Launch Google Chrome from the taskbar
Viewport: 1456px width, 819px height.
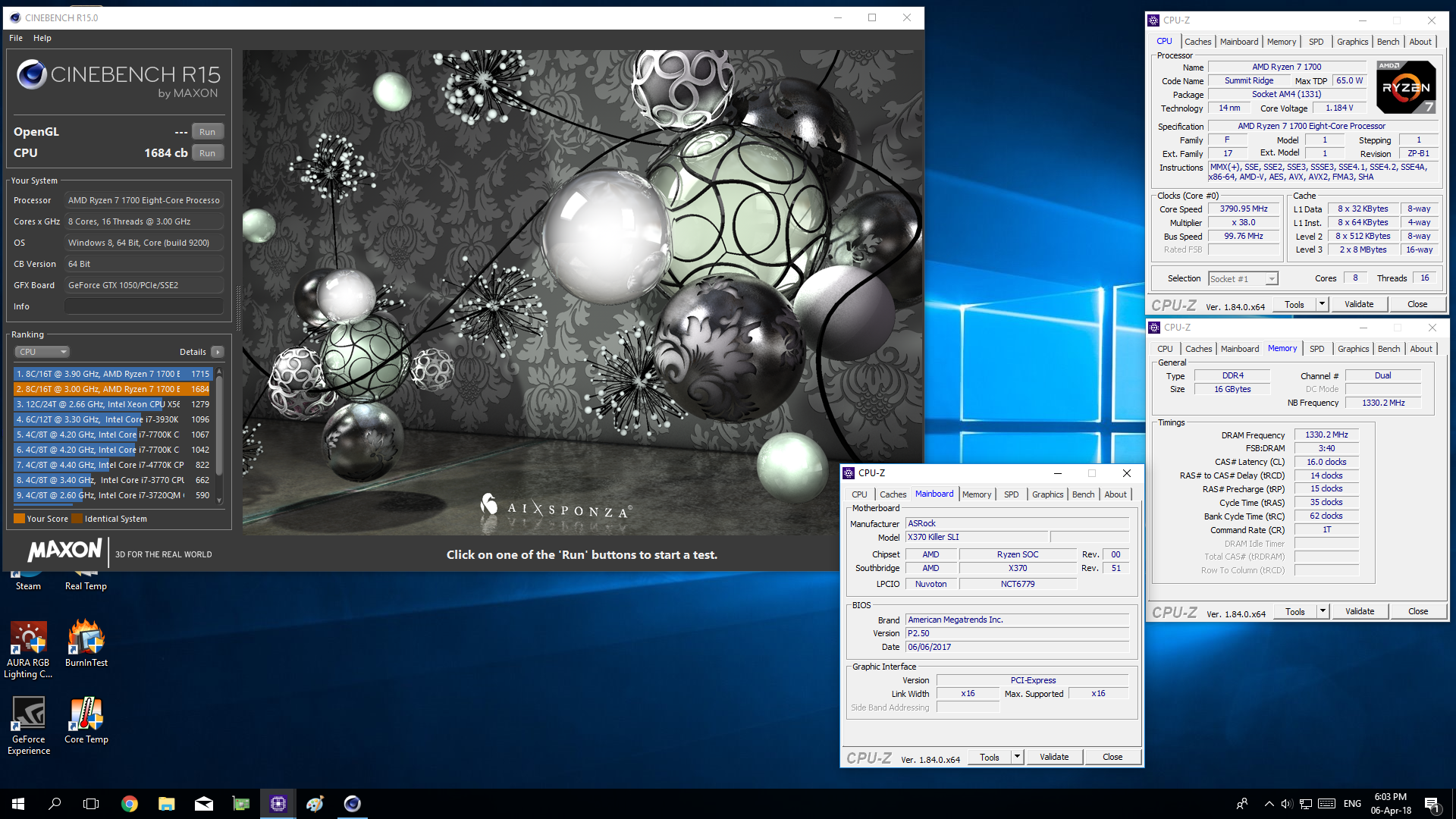click(130, 804)
